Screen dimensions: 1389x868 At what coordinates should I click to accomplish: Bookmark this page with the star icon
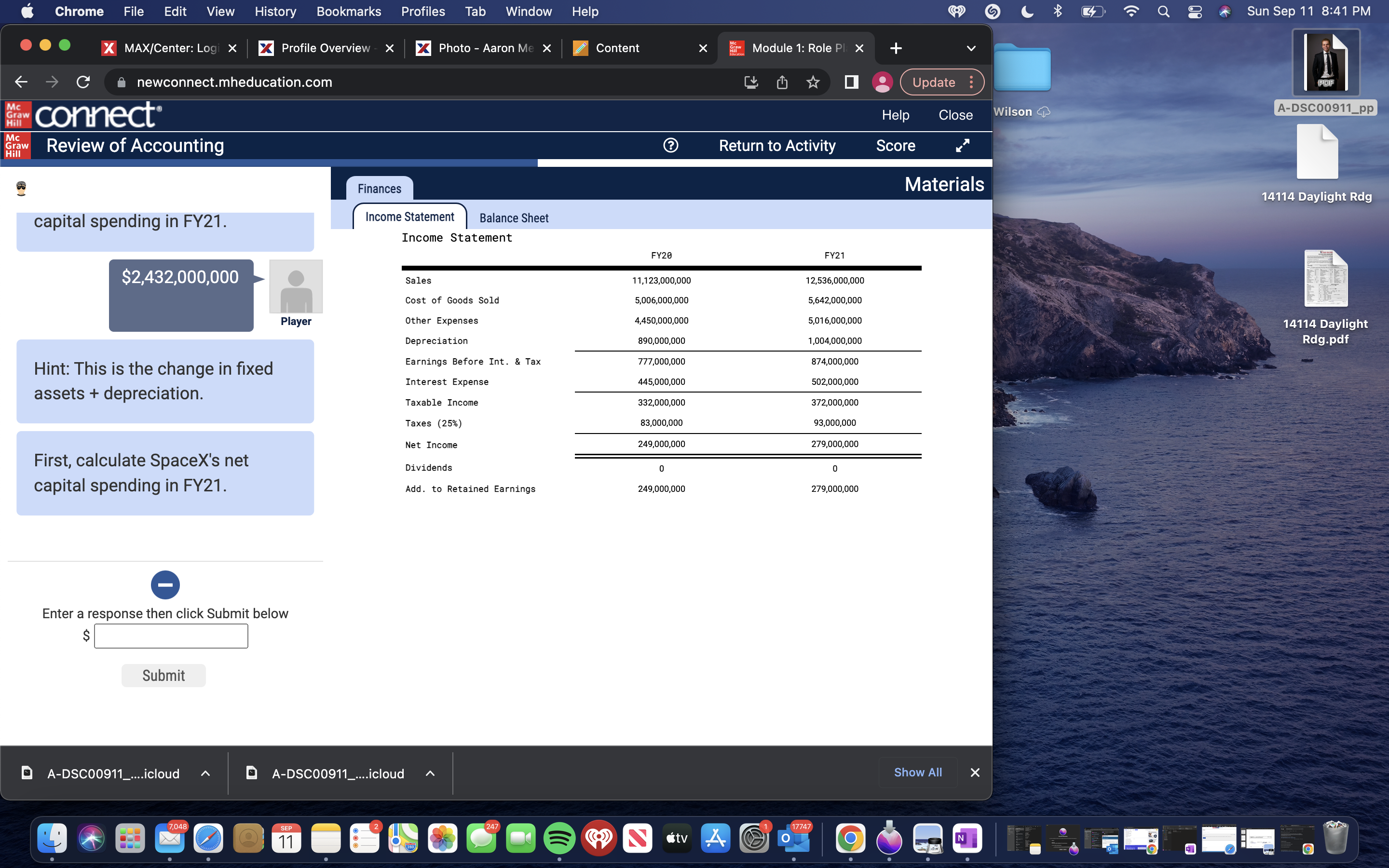pos(813,82)
